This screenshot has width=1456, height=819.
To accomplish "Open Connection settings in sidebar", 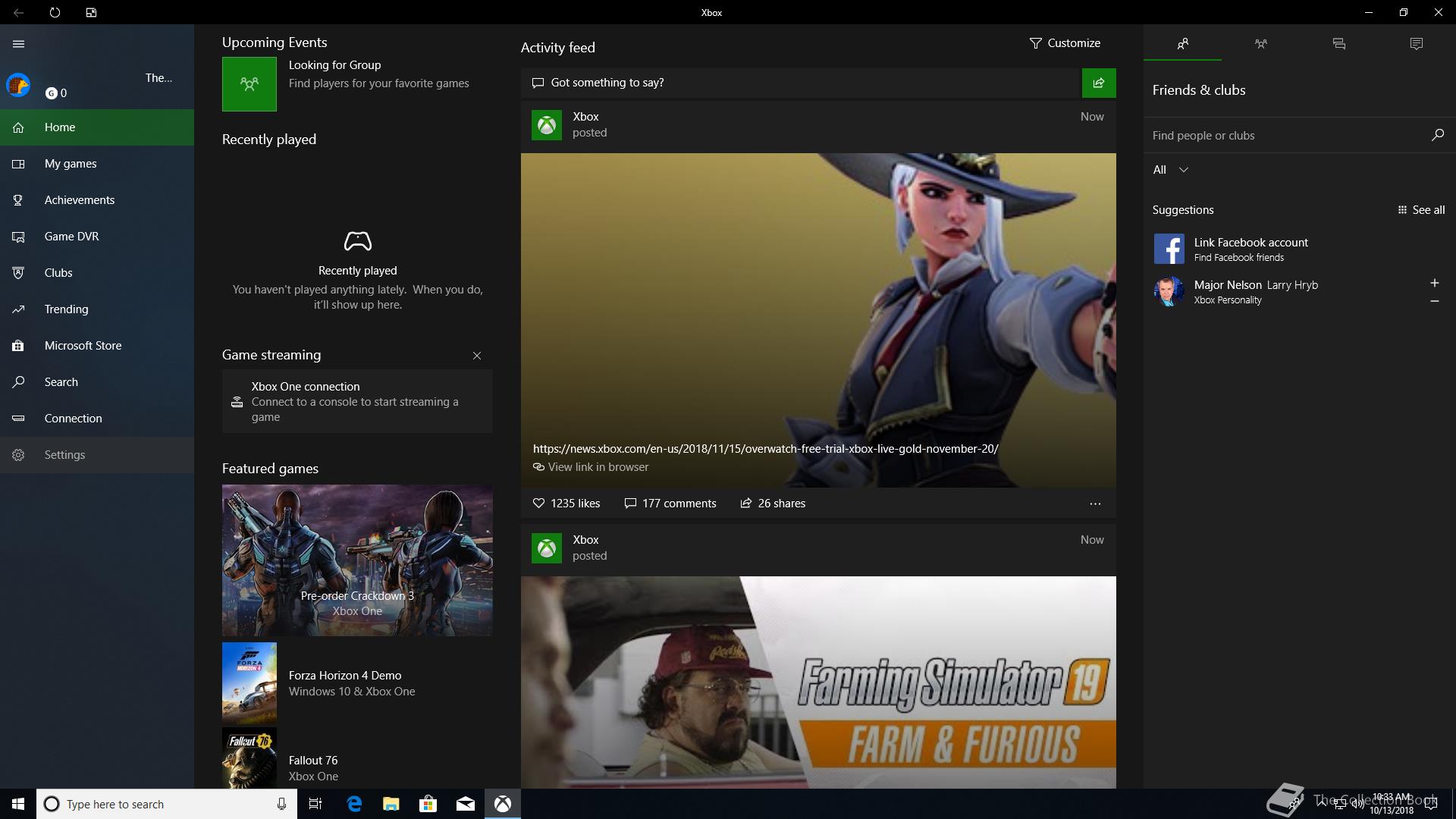I will [x=97, y=419].
